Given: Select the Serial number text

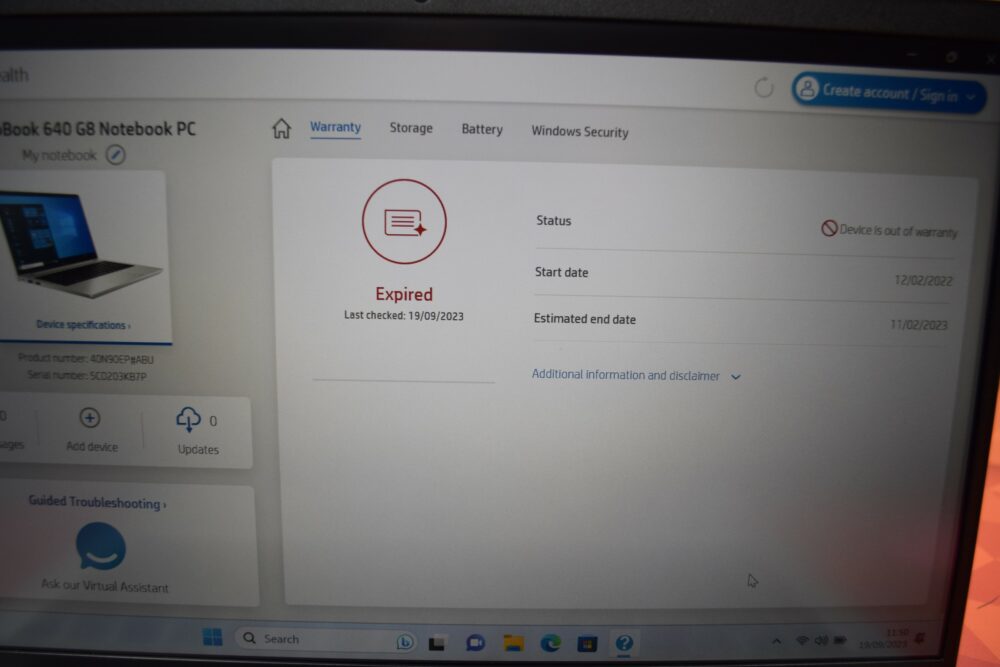Looking at the screenshot, I should (x=87, y=376).
